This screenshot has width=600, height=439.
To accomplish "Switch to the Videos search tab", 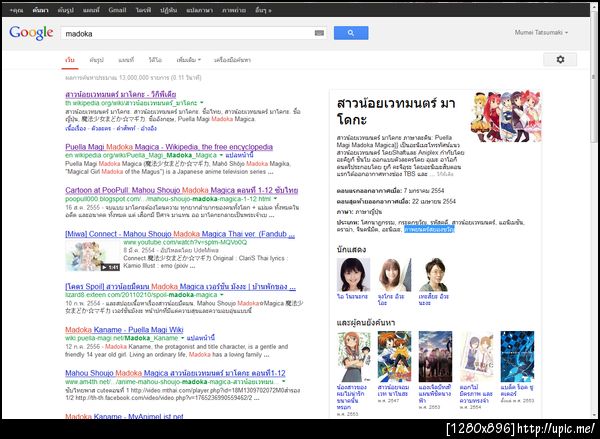I will pyautogui.click(x=155, y=60).
